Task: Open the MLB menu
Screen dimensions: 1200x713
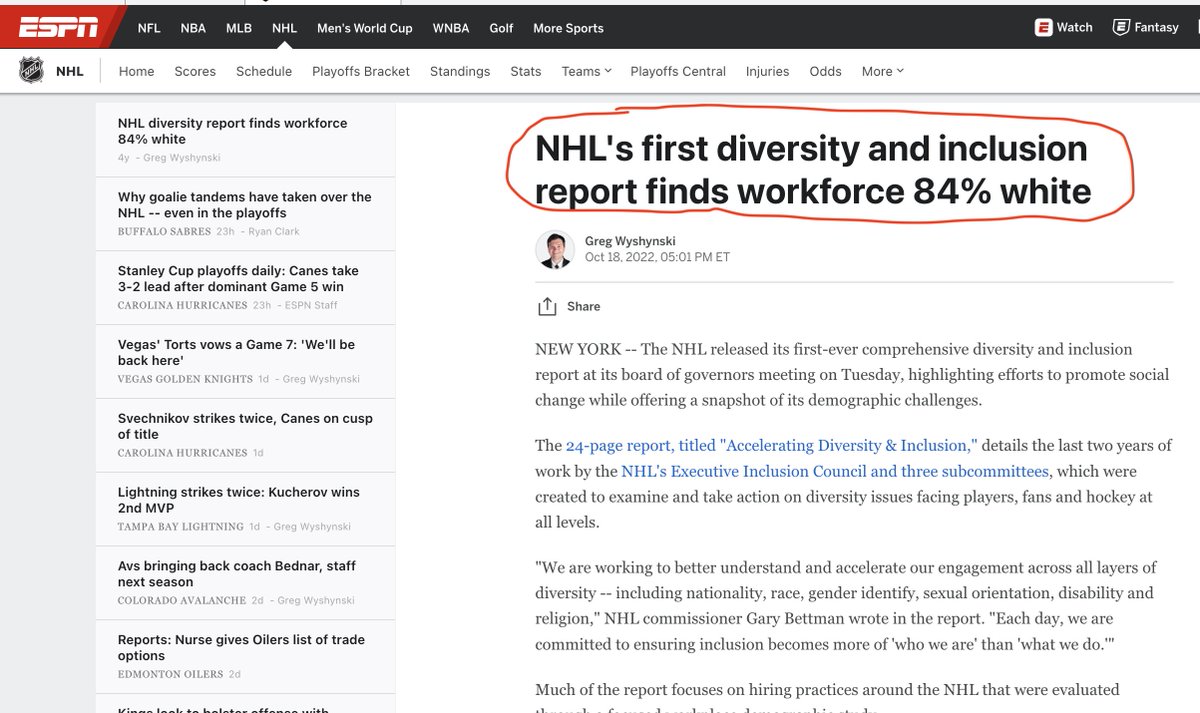Action: click(x=239, y=28)
